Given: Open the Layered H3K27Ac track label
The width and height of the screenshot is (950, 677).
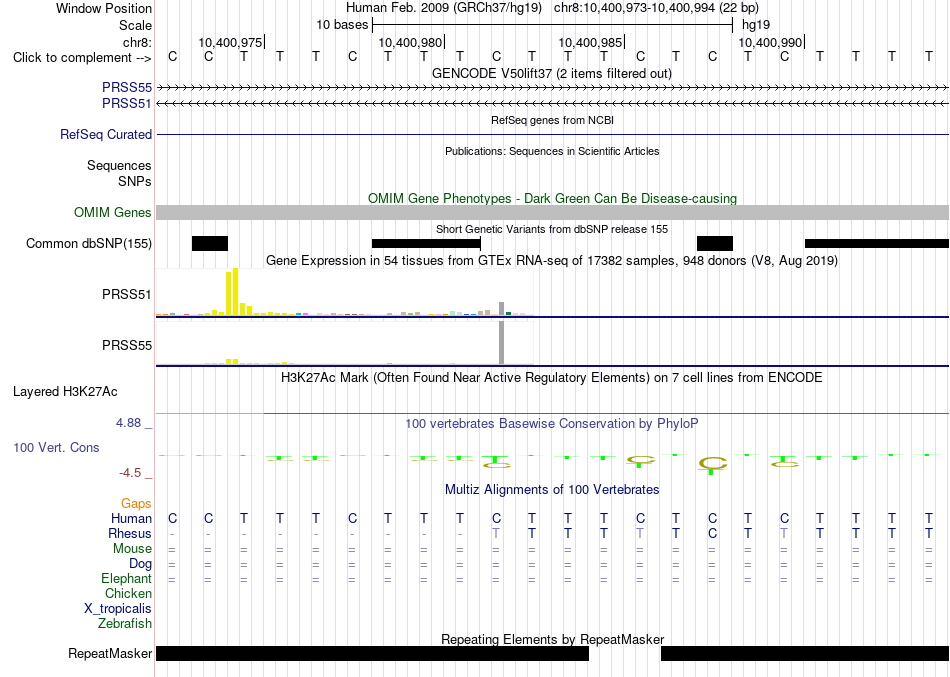Looking at the screenshot, I should 65,392.
